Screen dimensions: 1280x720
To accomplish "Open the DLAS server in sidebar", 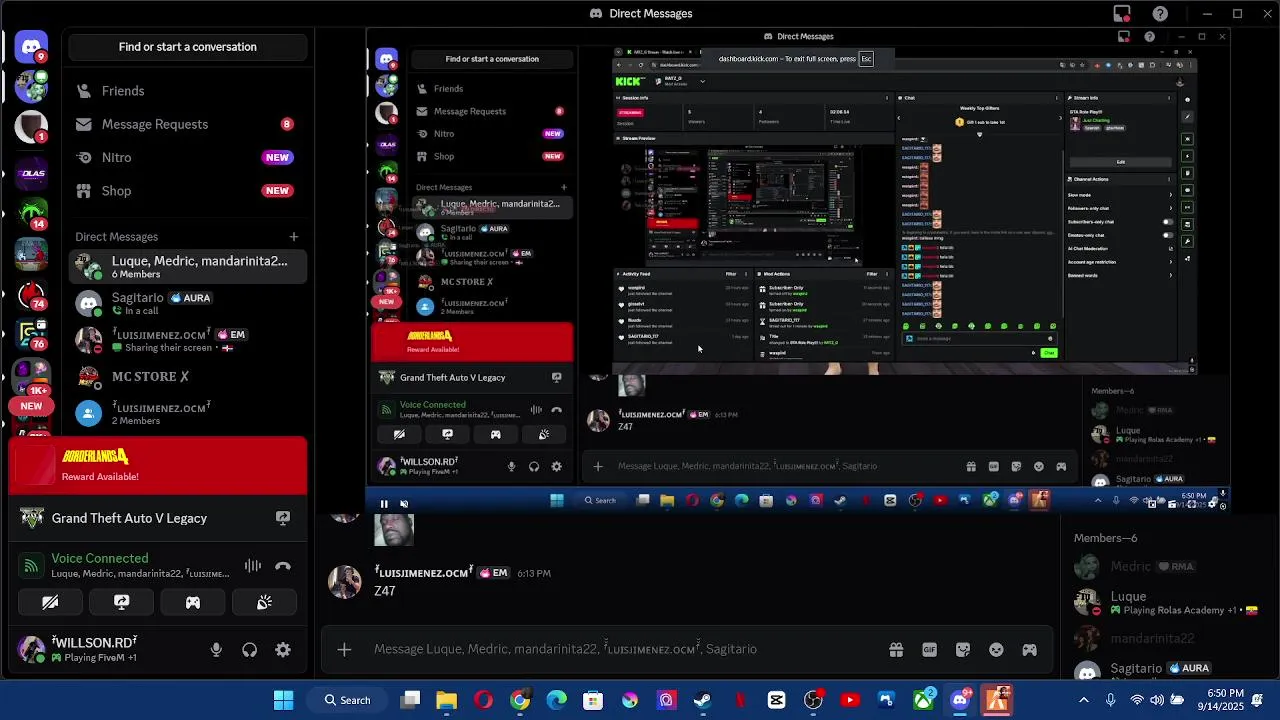I will 31,174.
